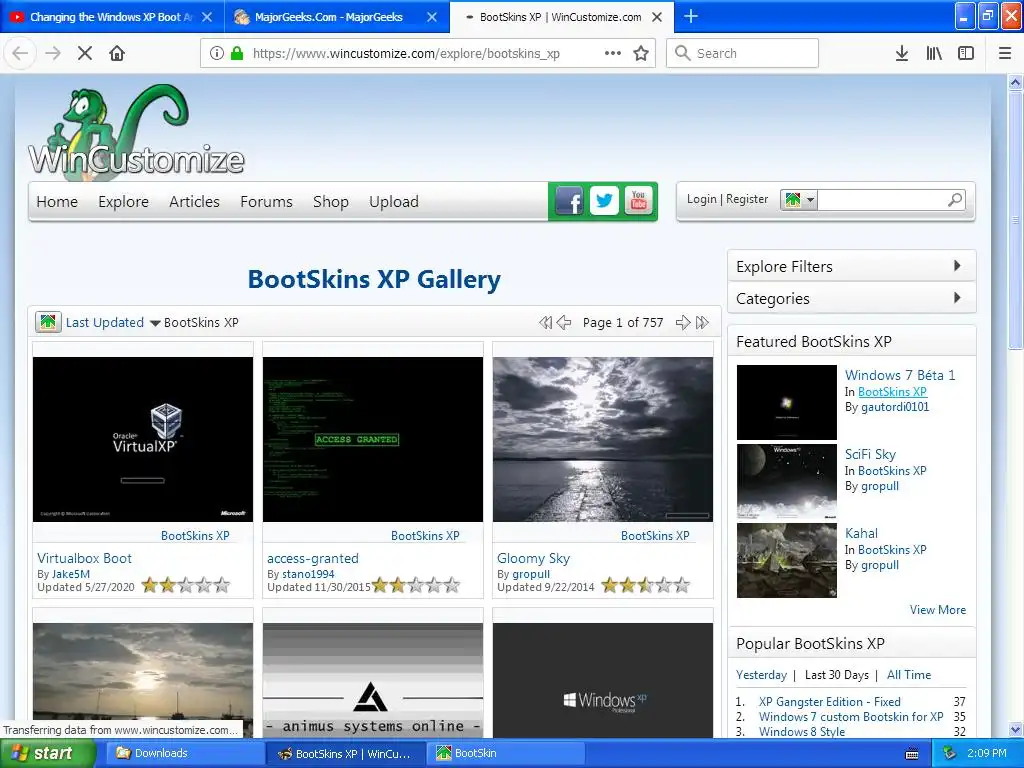Click the Firefox Search field
This screenshot has height=768, width=1024.
point(743,53)
